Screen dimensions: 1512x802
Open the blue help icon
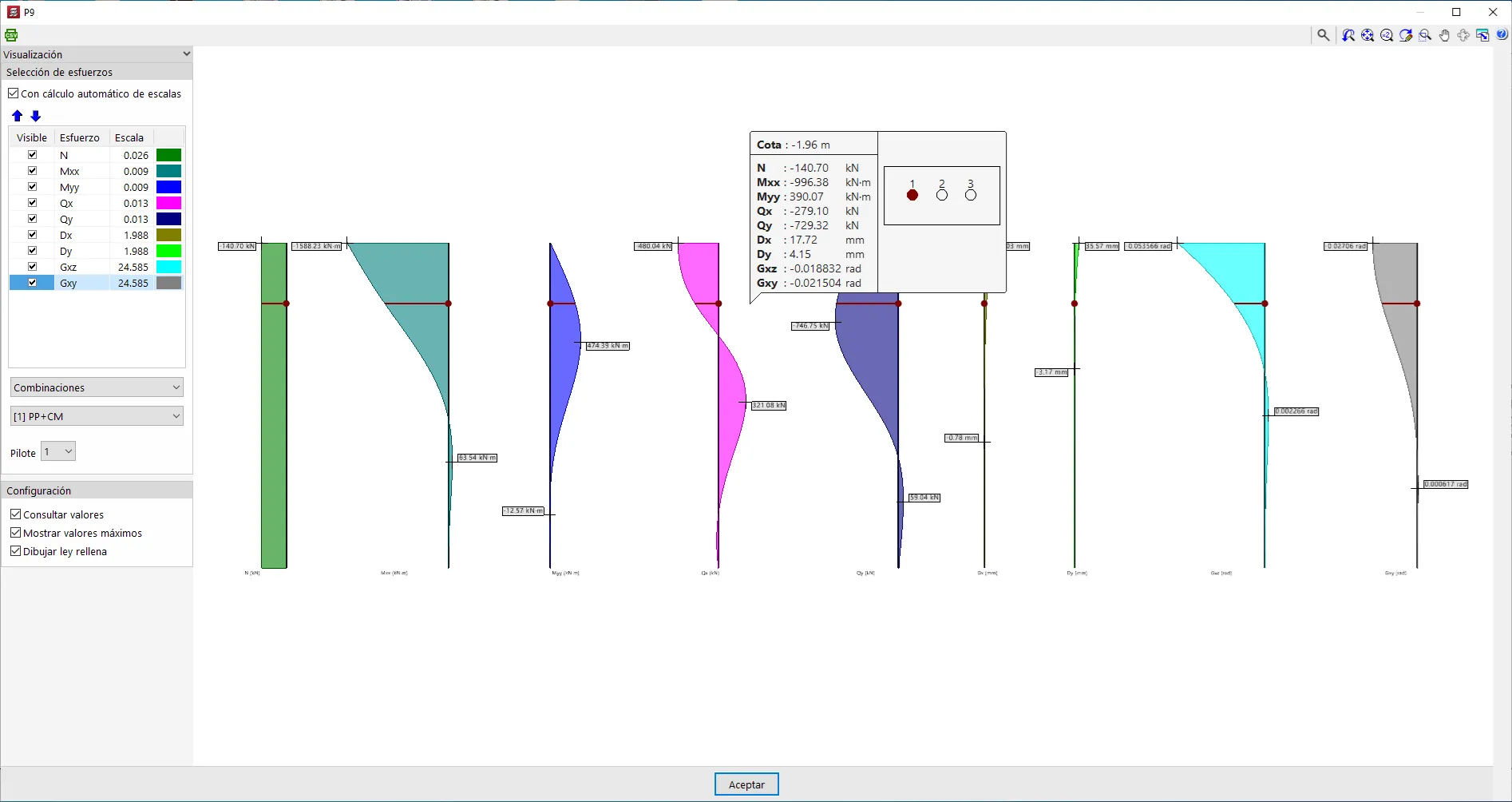[x=1502, y=35]
